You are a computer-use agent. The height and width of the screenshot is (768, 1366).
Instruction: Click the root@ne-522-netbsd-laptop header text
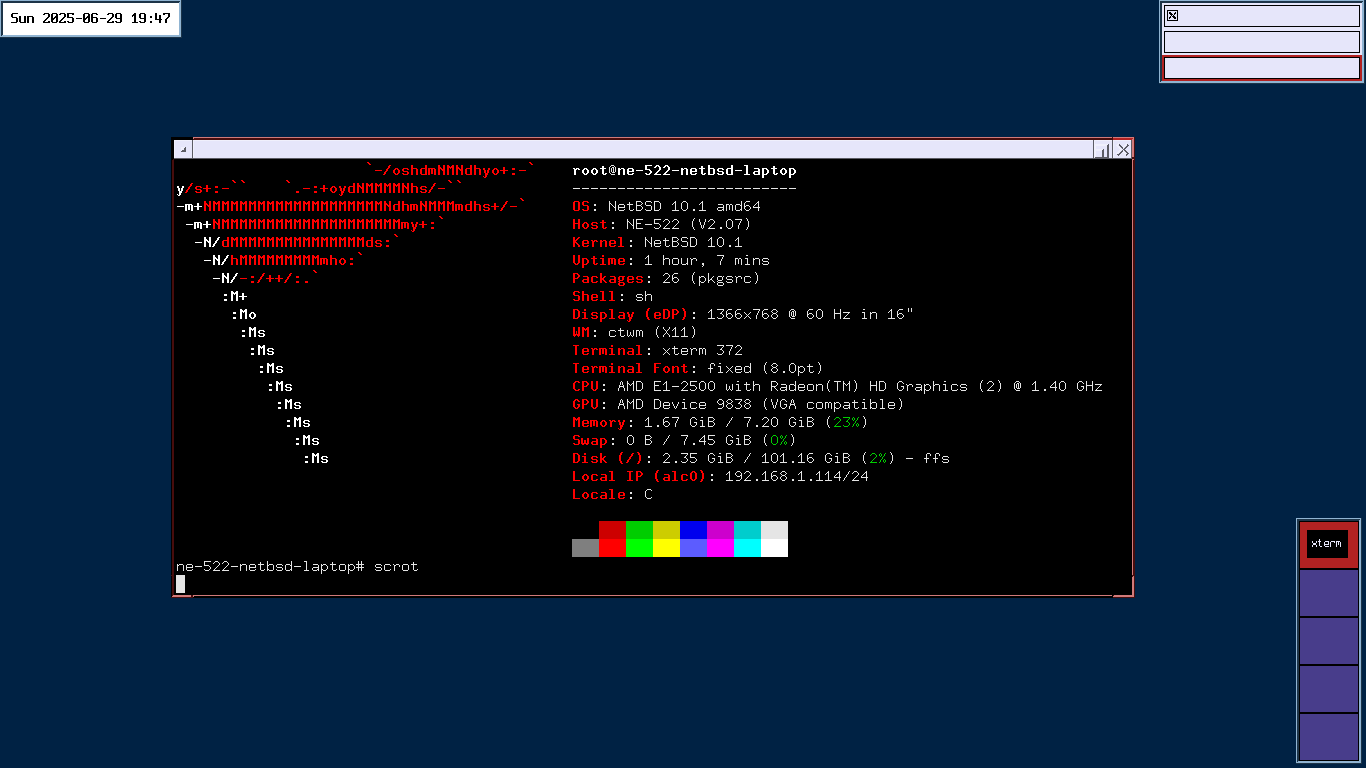click(x=684, y=171)
